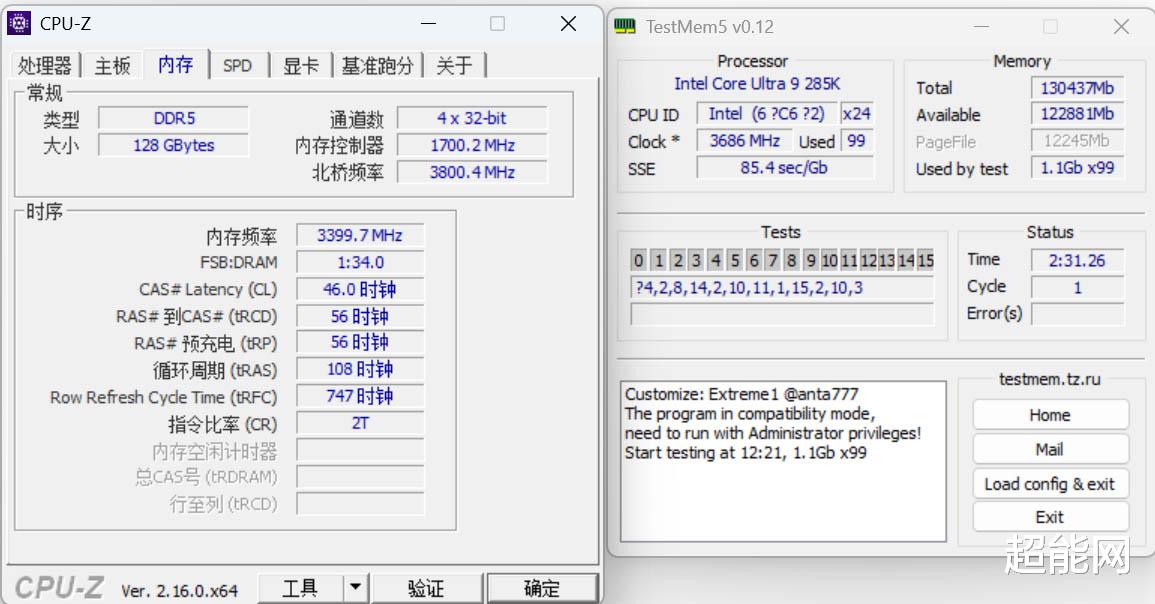1155x604 pixels.
Task: Click the Home button in TestMem5
Action: click(x=1050, y=415)
